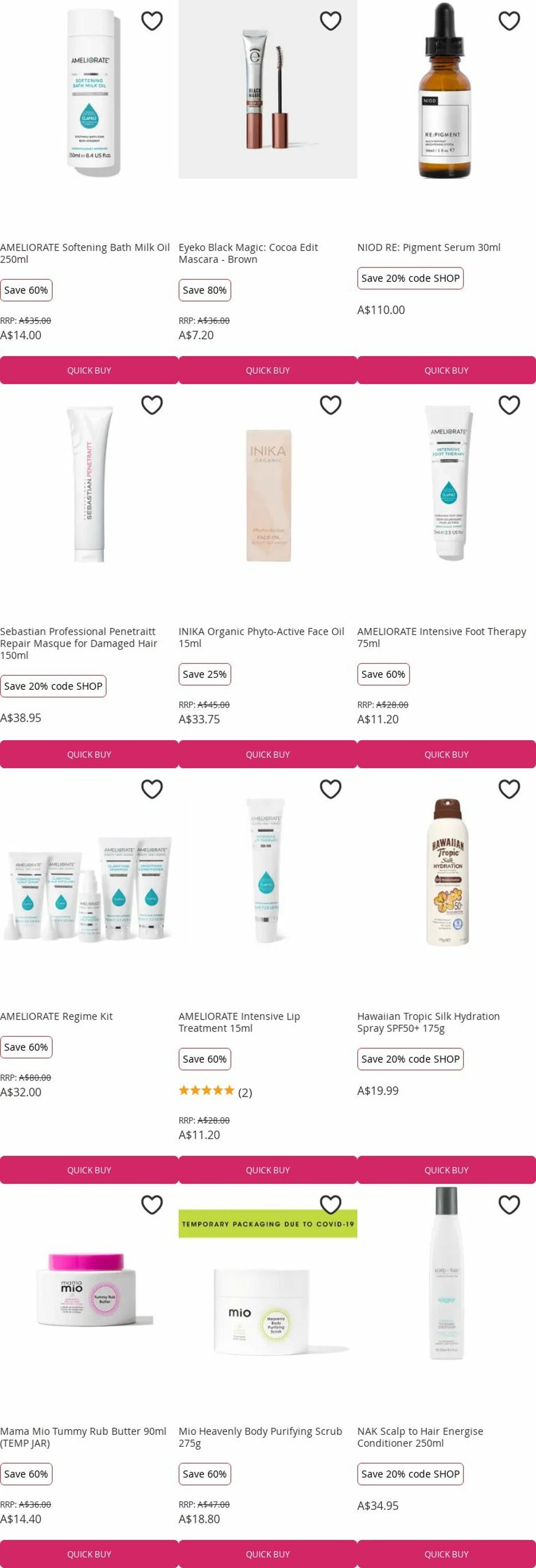The image size is (536, 1568).
Task: Favorite Mama Mio Tummy Rub Butter
Action: tap(152, 1205)
